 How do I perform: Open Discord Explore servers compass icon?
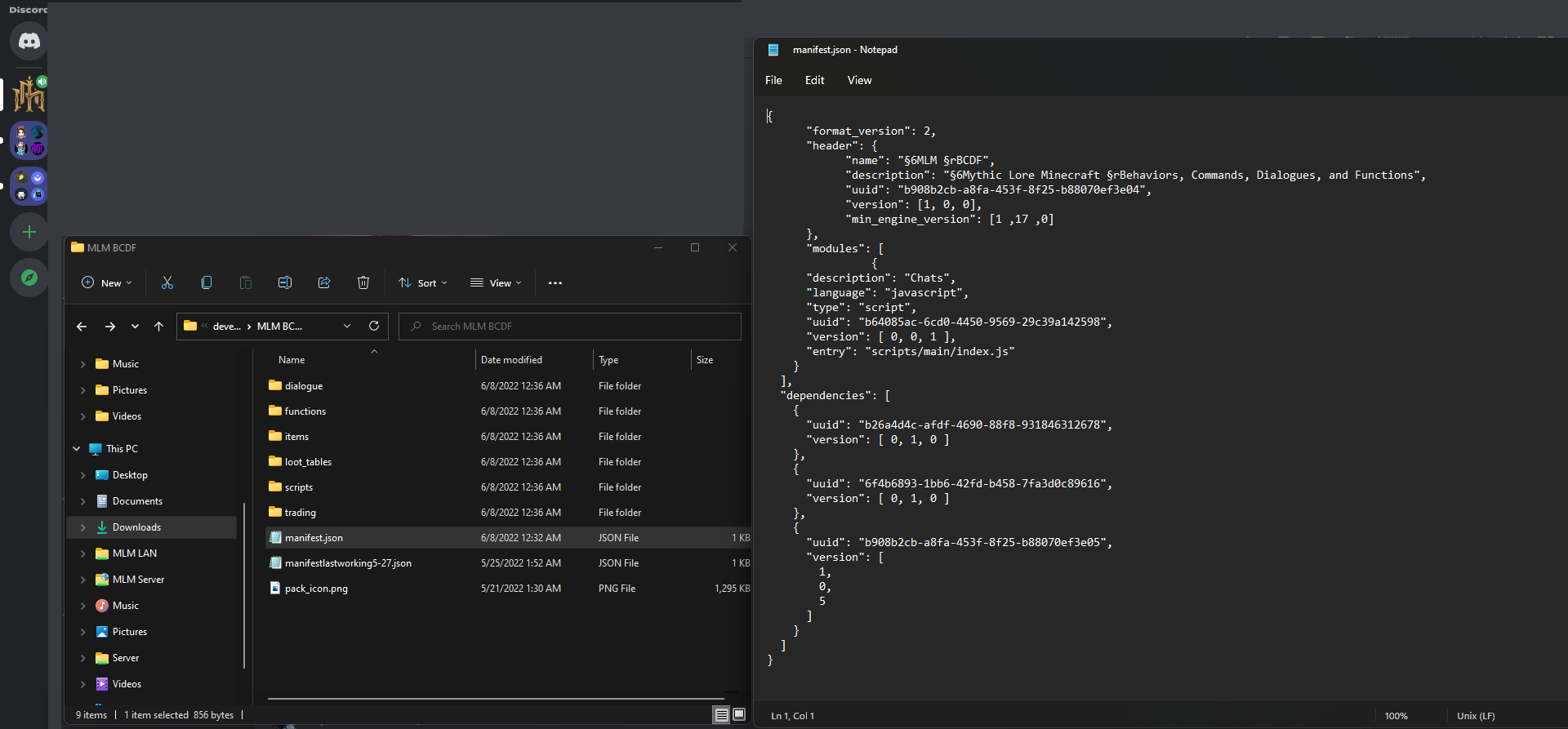coord(29,278)
